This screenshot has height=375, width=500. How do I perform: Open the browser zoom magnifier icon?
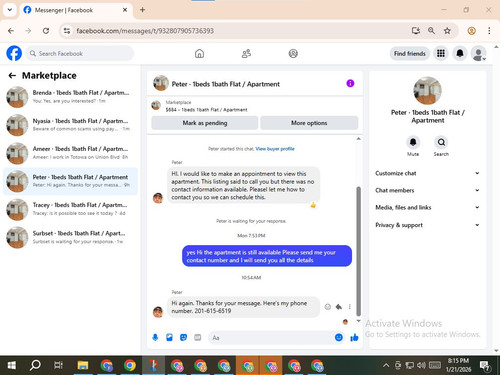(x=431, y=31)
